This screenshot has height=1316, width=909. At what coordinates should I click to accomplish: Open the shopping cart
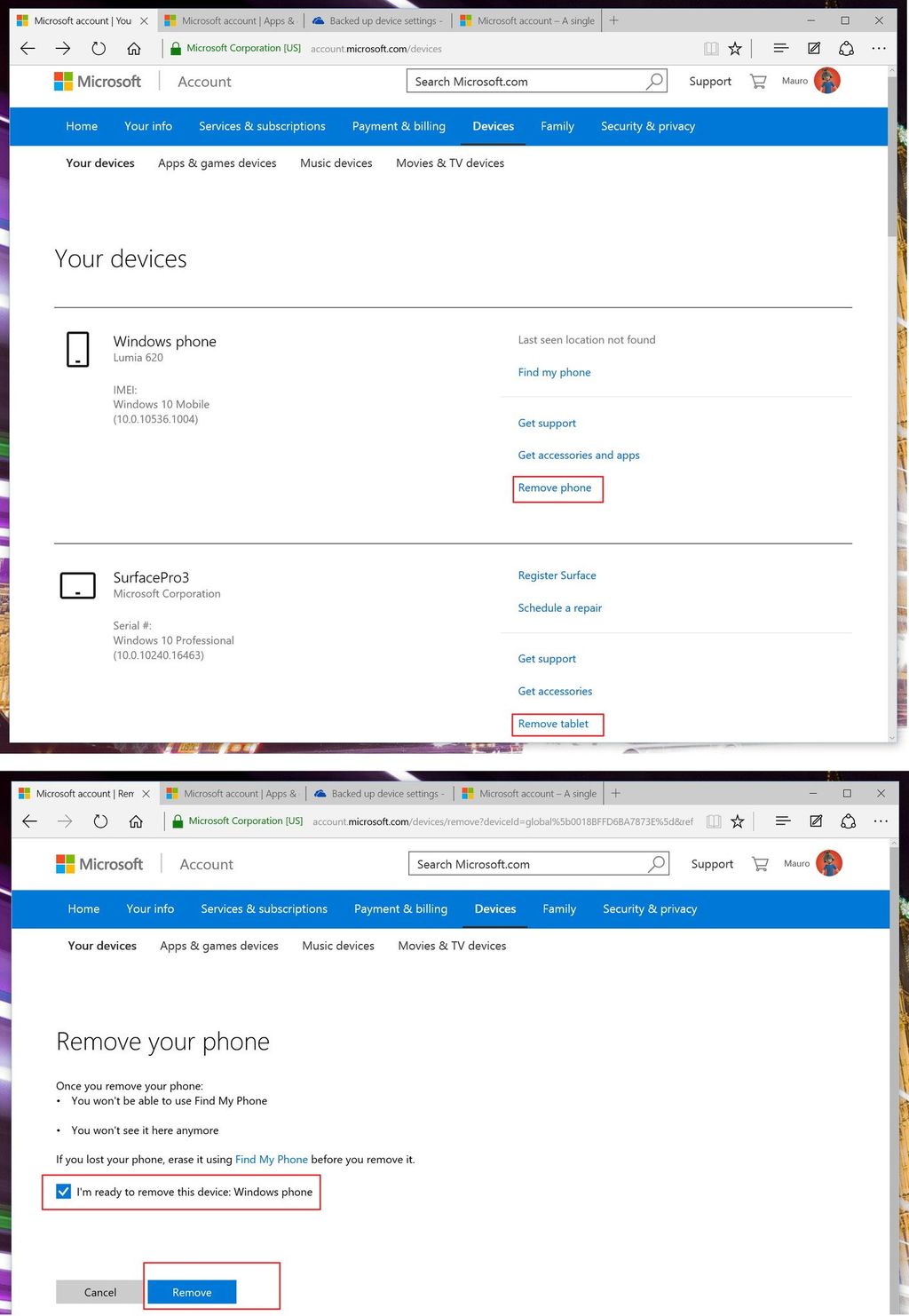click(757, 81)
